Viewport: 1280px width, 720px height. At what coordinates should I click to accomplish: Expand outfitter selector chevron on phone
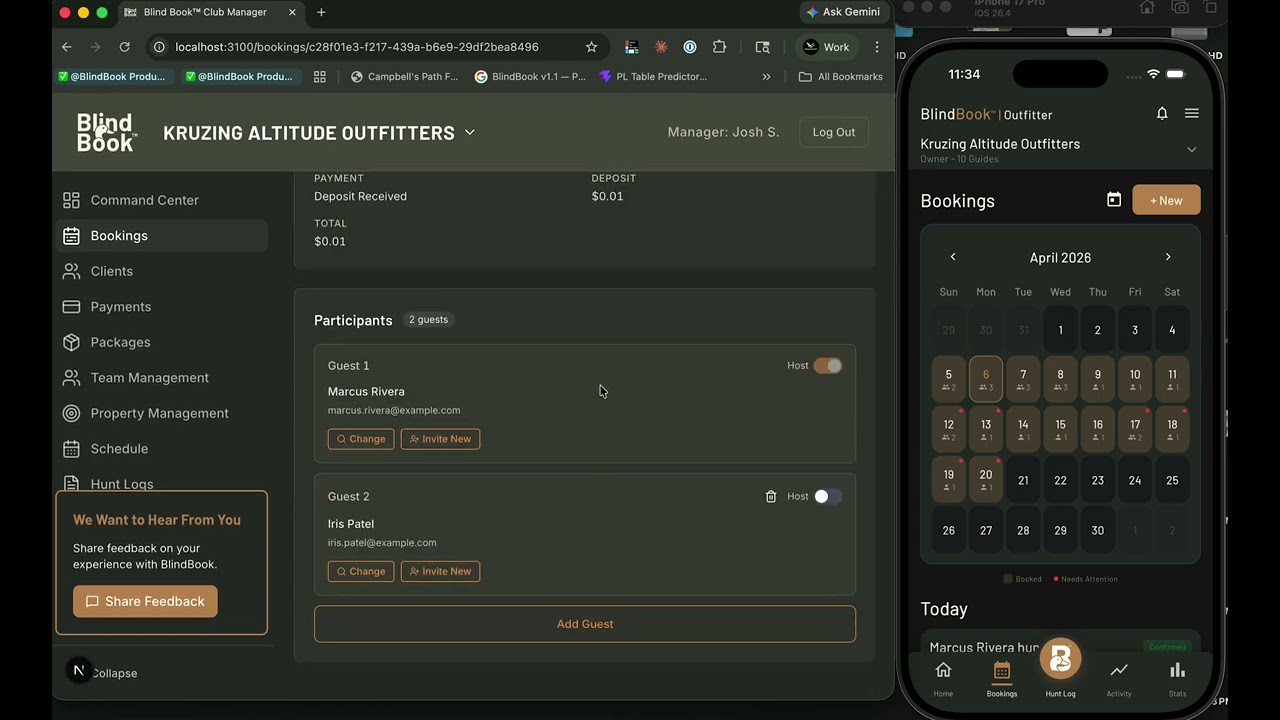pyautogui.click(x=1191, y=149)
